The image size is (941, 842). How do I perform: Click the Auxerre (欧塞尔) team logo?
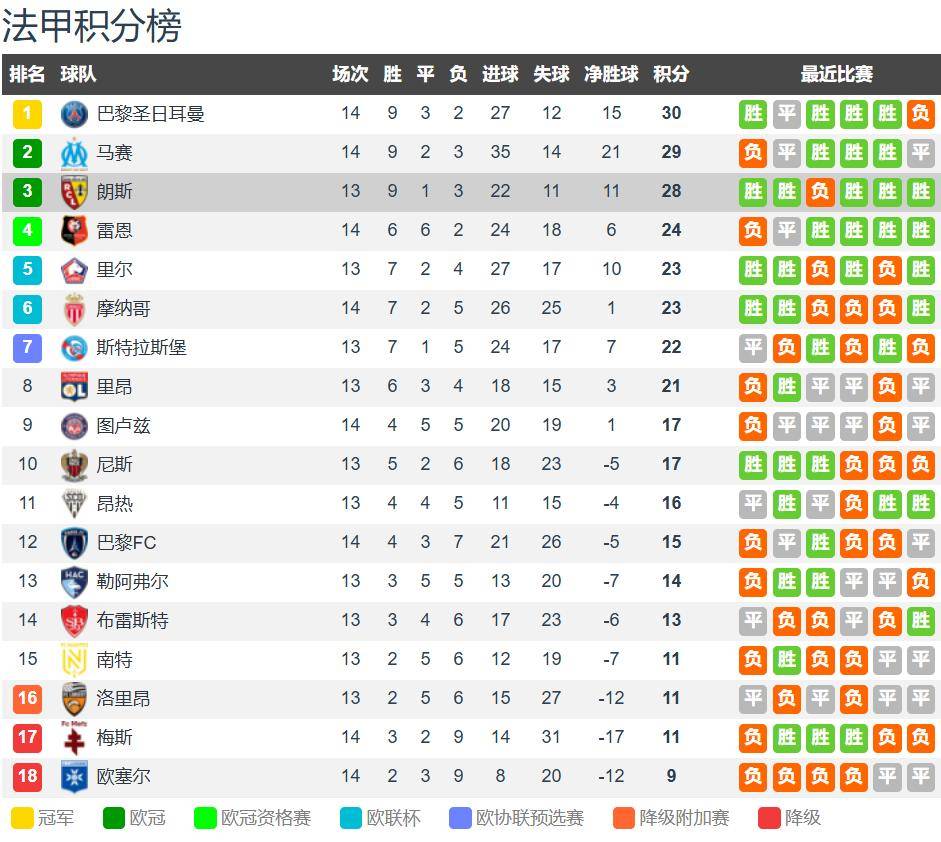74,777
